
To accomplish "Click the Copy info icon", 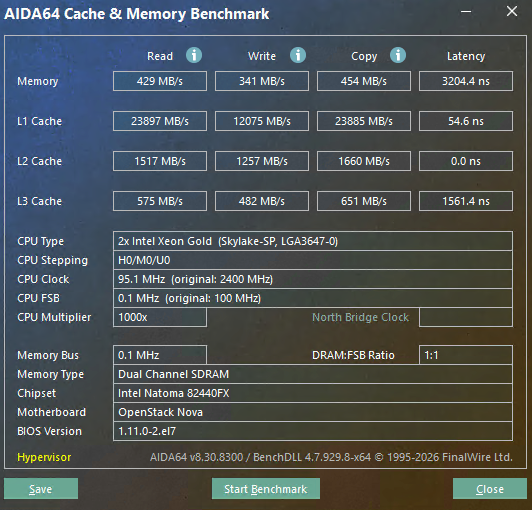I will click(398, 55).
